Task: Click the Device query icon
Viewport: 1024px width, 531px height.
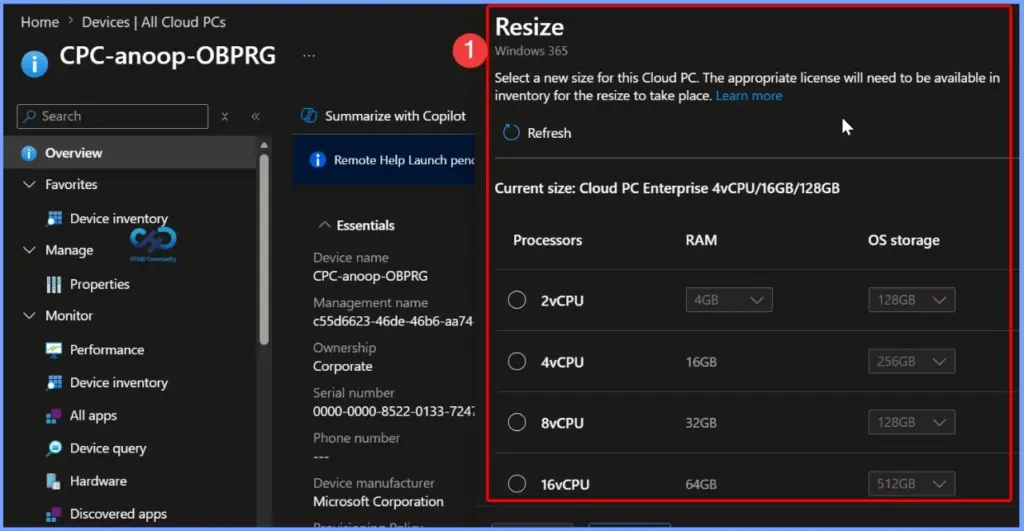Action: 54,448
